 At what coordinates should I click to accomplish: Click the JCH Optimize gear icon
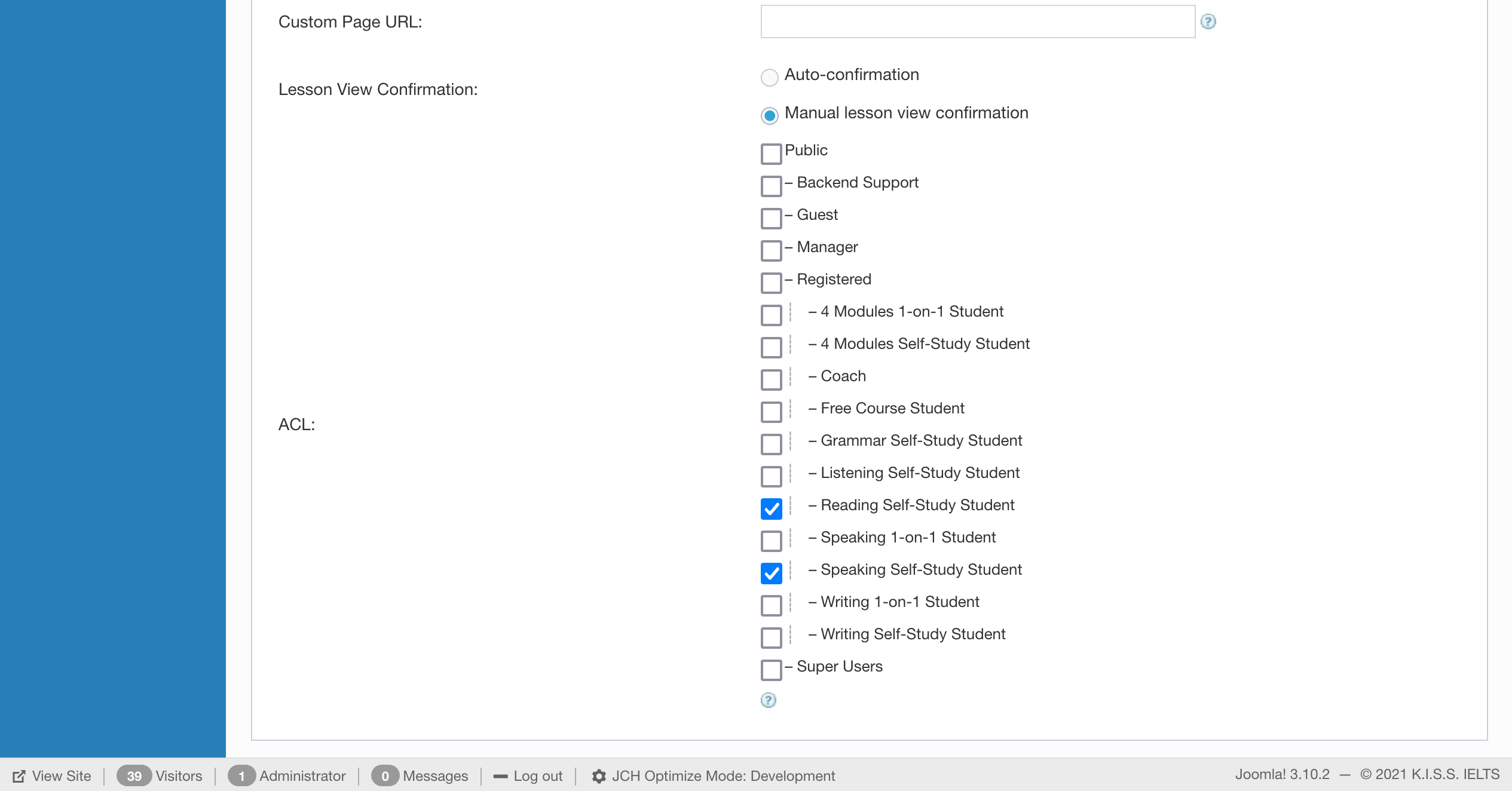tap(599, 776)
